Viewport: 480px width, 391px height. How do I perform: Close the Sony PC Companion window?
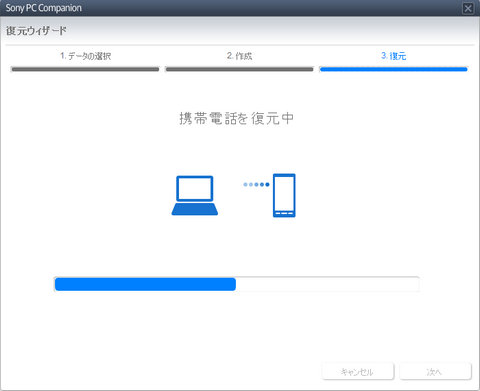468,8
